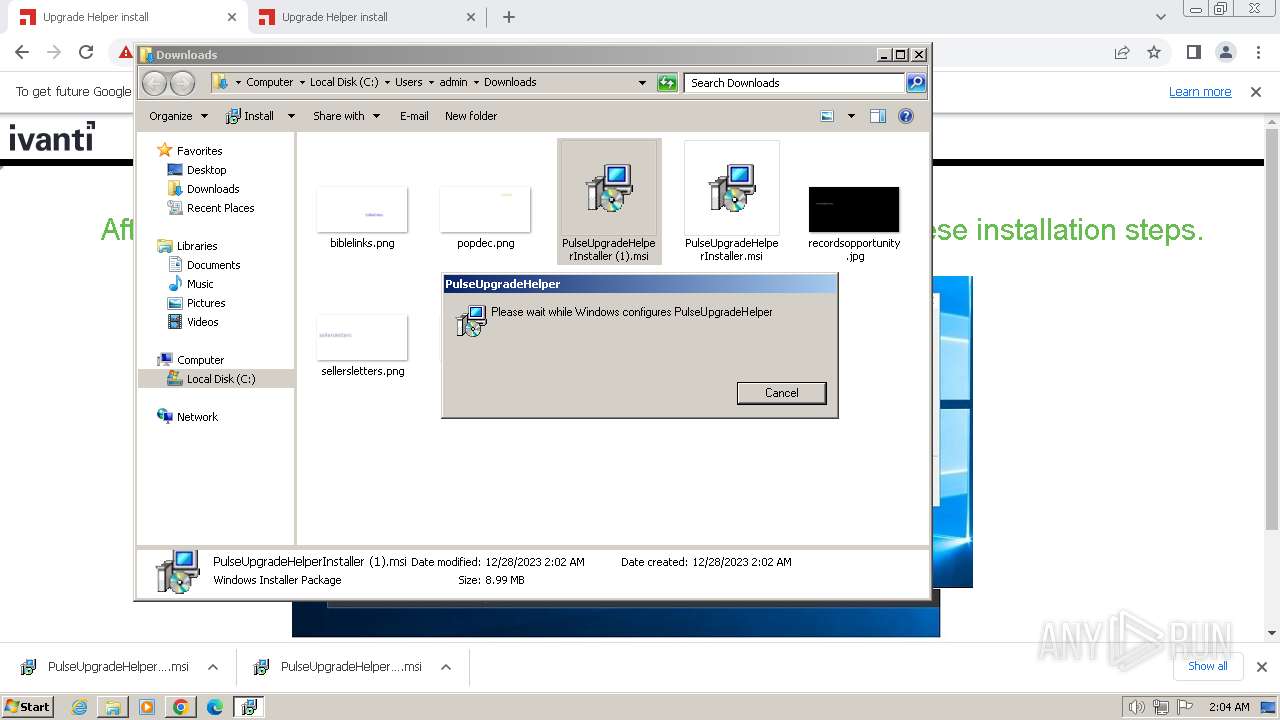This screenshot has width=1280, height=720.
Task: Click the search magnifier icon
Action: point(916,83)
